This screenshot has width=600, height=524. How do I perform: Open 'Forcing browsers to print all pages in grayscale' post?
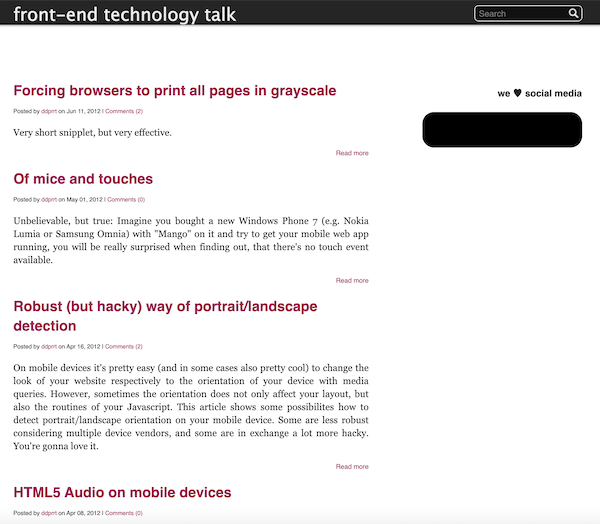point(175,91)
